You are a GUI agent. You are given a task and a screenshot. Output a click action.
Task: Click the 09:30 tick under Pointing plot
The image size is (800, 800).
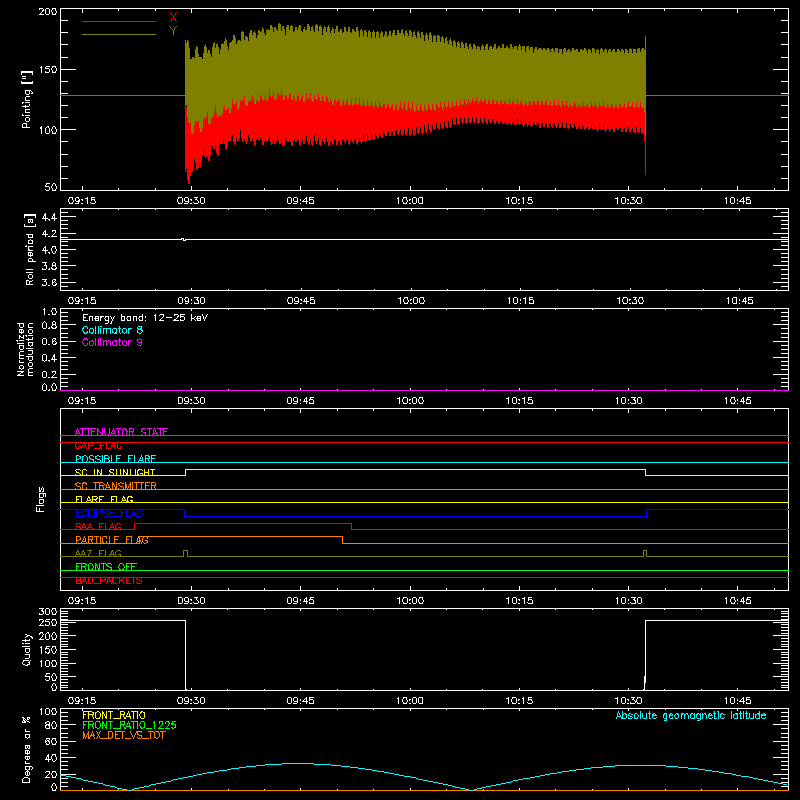(x=191, y=201)
